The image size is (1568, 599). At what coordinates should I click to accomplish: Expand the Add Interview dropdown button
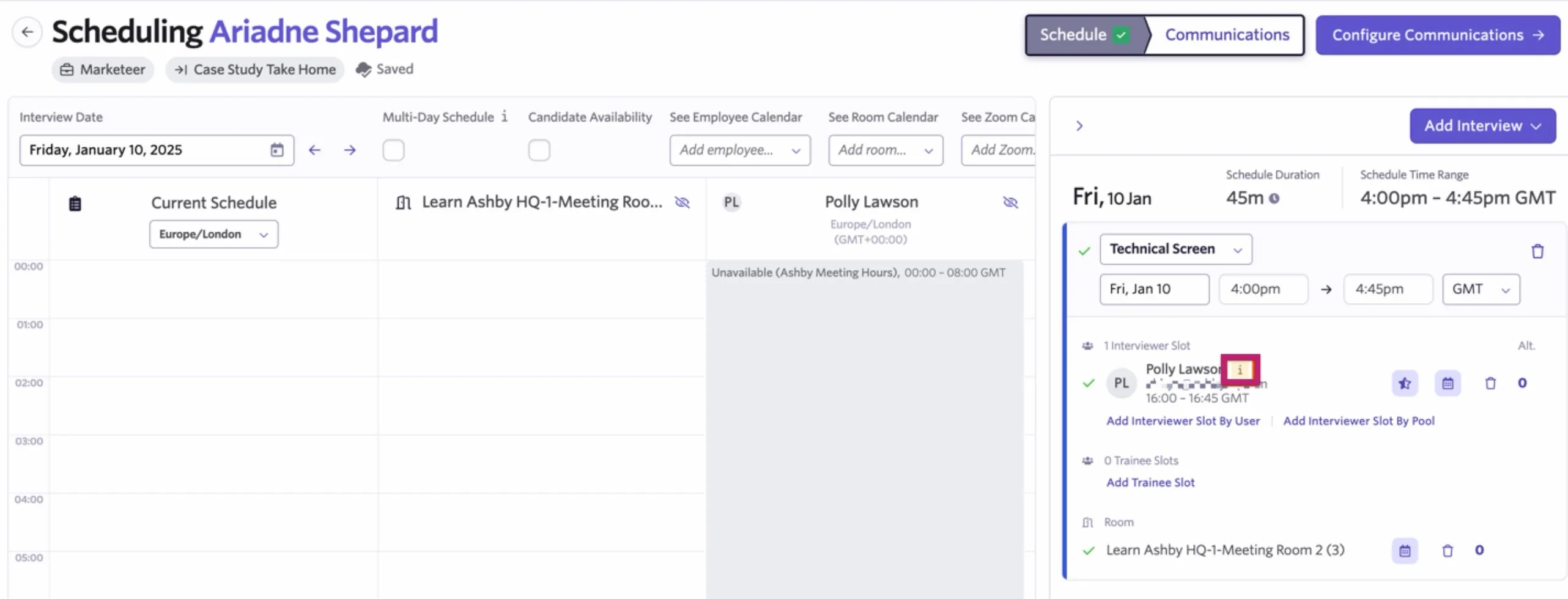tap(1482, 126)
